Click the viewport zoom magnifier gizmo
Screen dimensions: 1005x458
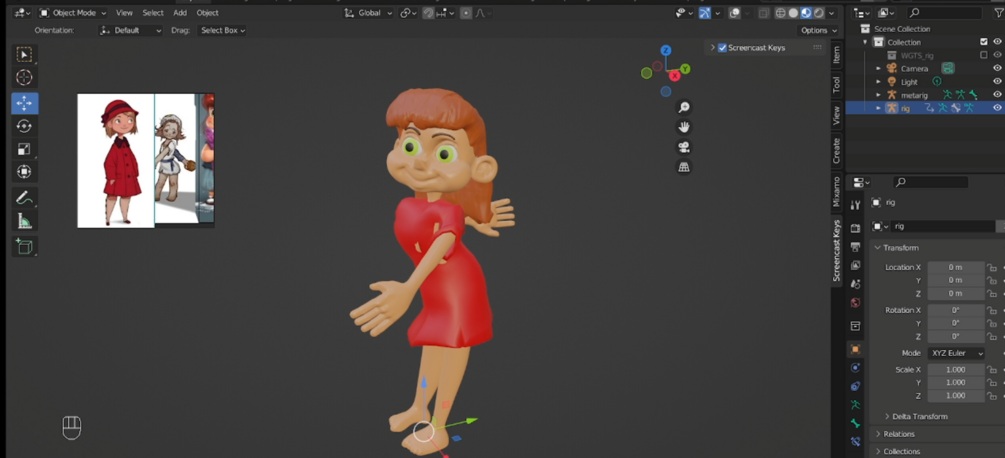click(684, 108)
